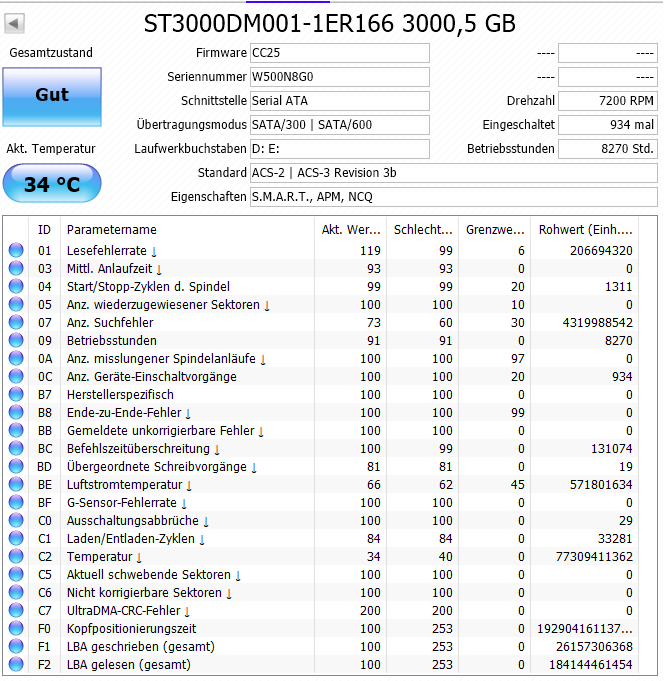The height and width of the screenshot is (681, 664).
Task: Select the Lesefehlerrate parameter name
Action: (x=106, y=251)
